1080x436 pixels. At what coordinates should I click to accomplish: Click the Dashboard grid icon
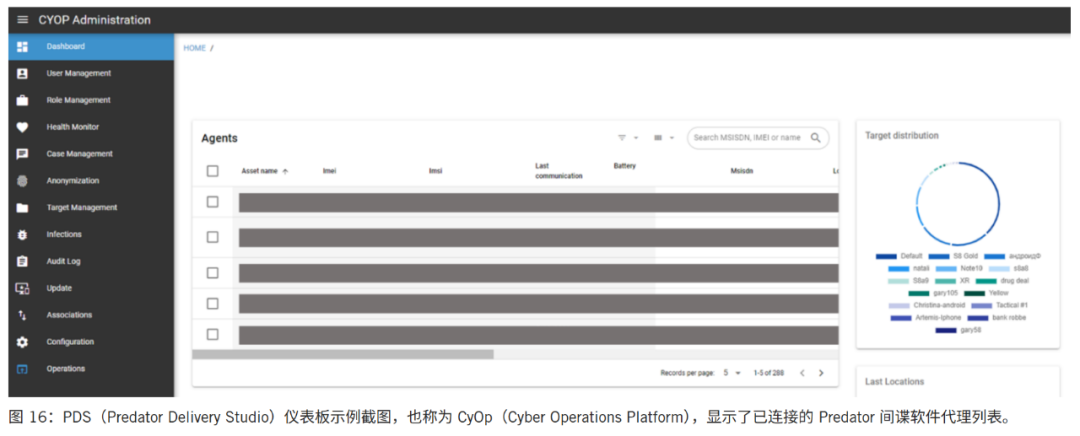22,47
